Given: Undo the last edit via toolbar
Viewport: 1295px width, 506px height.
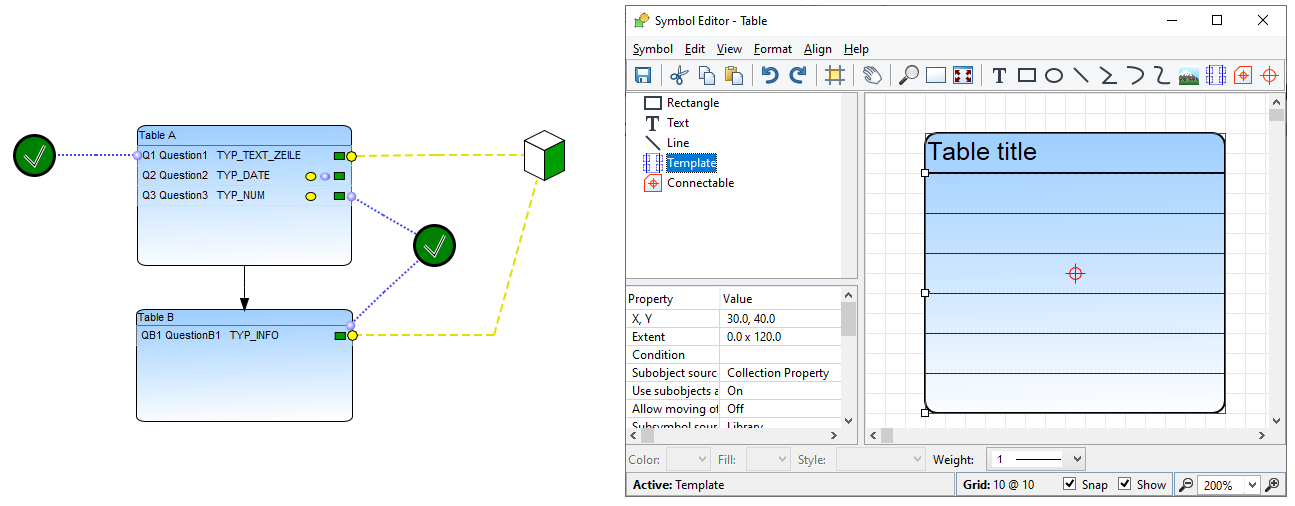Looking at the screenshot, I should tap(769, 75).
